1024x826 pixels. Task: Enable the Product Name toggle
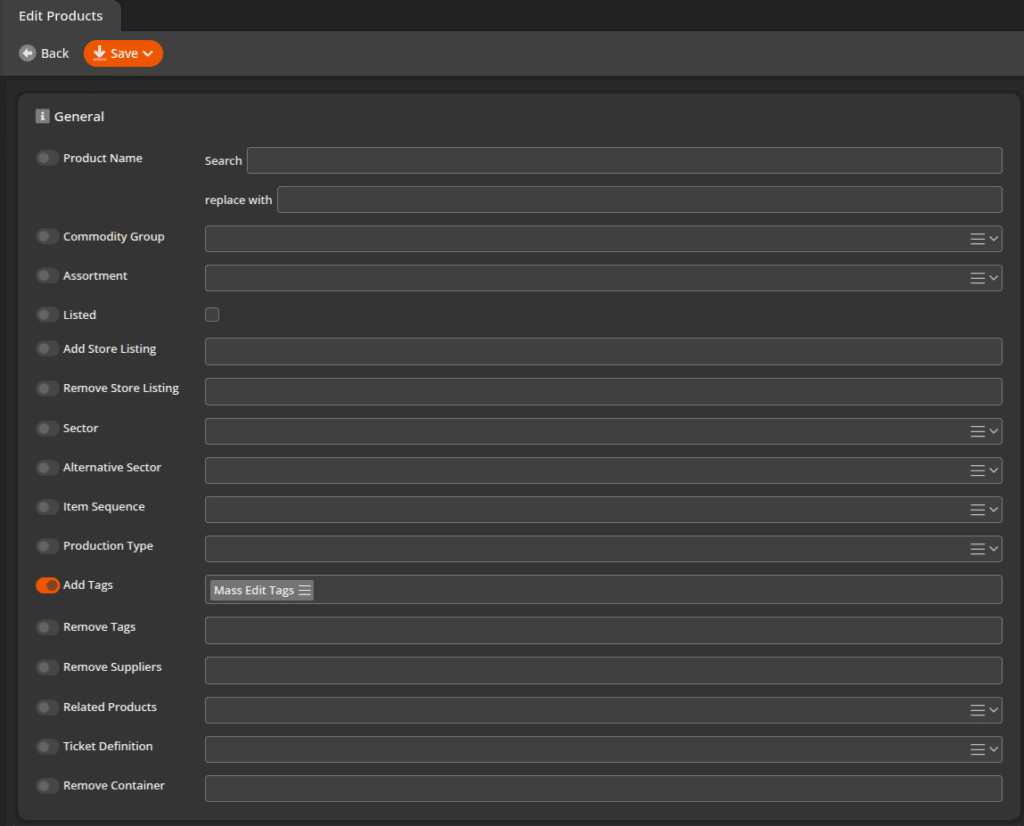pyautogui.click(x=47, y=158)
